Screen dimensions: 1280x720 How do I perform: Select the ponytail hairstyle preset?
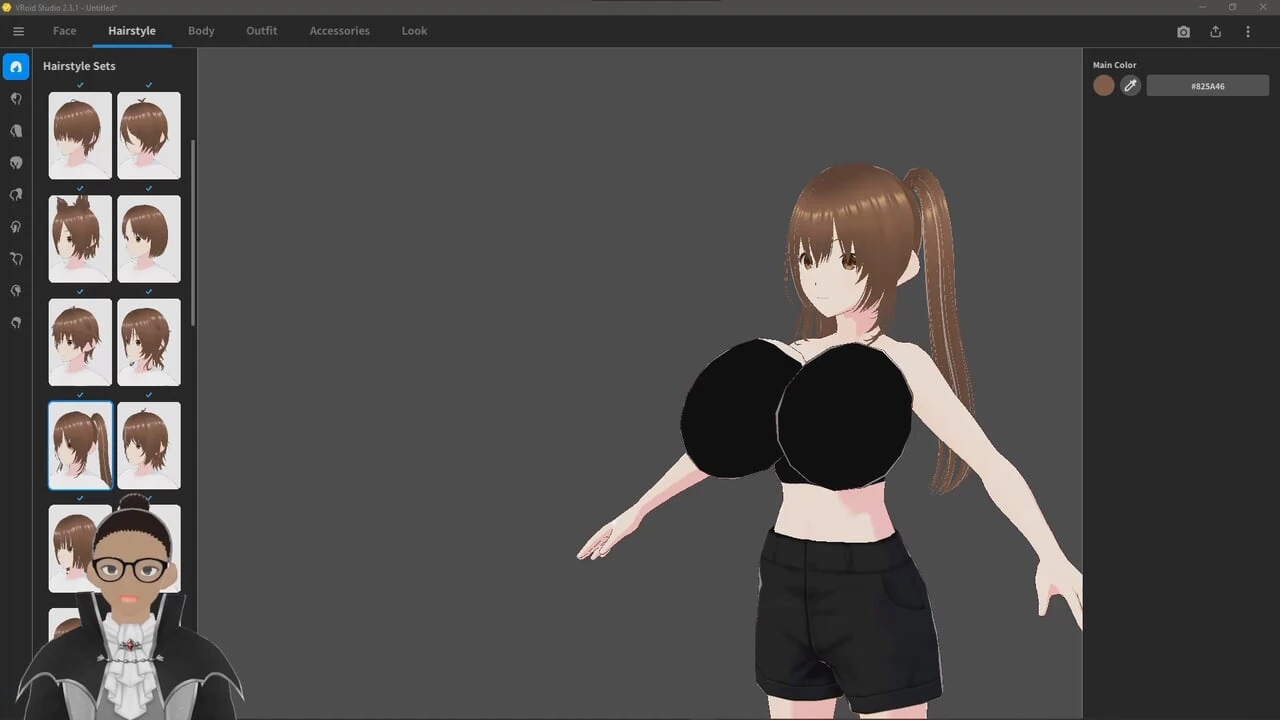click(80, 445)
